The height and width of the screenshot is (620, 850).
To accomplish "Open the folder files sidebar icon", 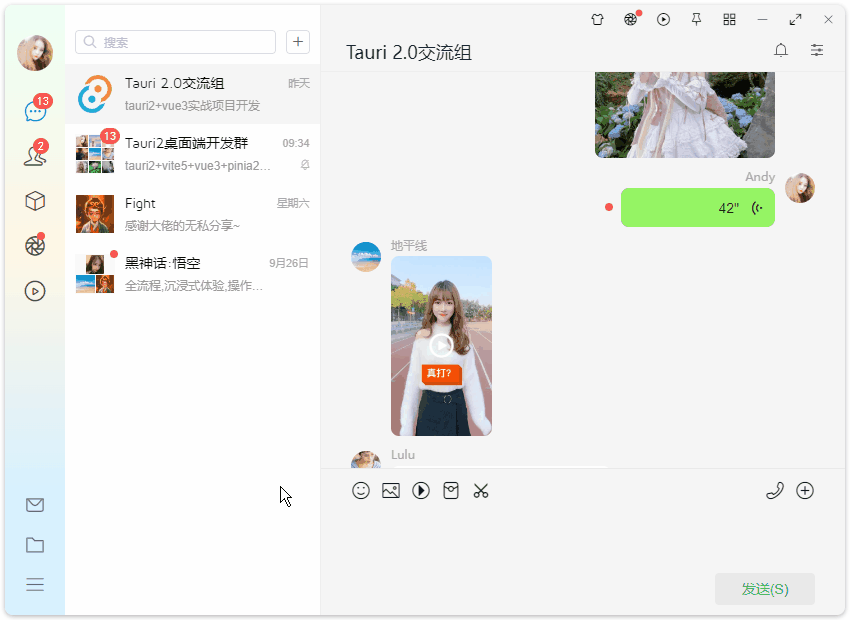I will coord(35,545).
